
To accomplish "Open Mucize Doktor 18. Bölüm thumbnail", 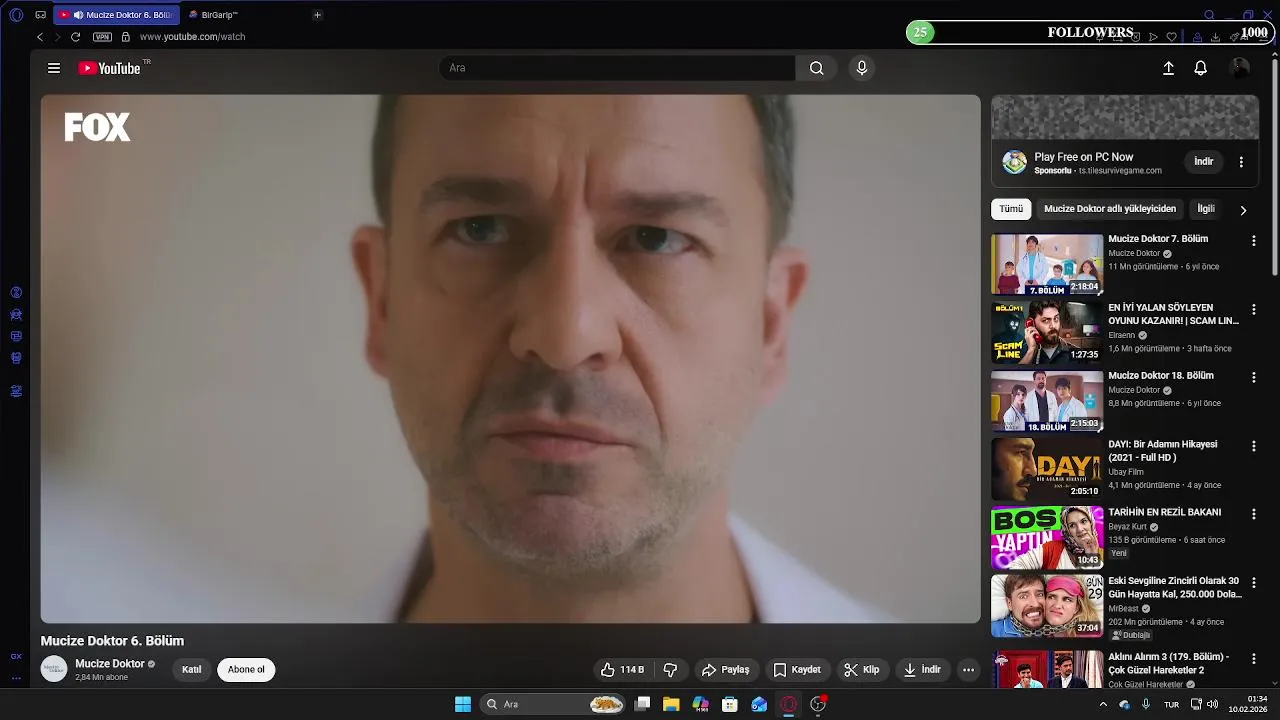I will [1047, 401].
